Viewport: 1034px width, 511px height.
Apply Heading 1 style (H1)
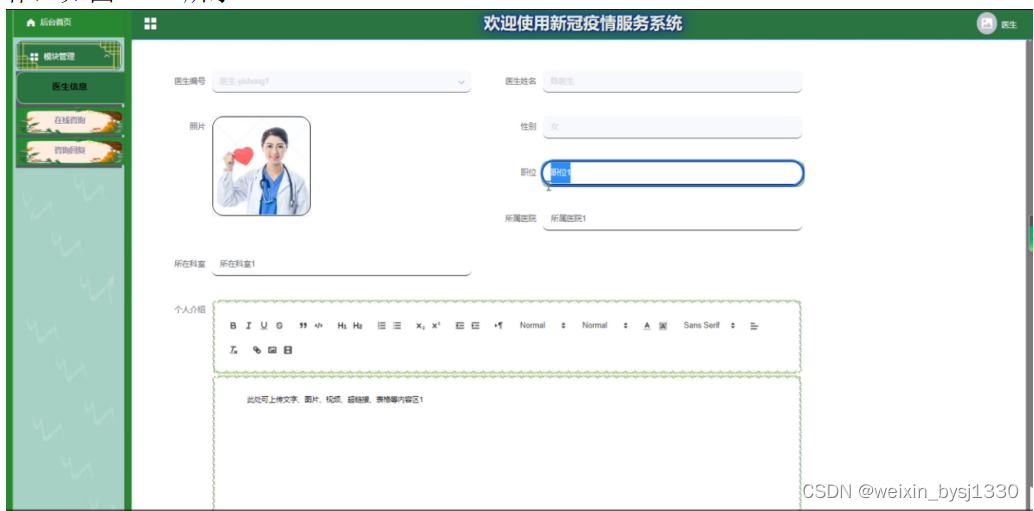(342, 326)
